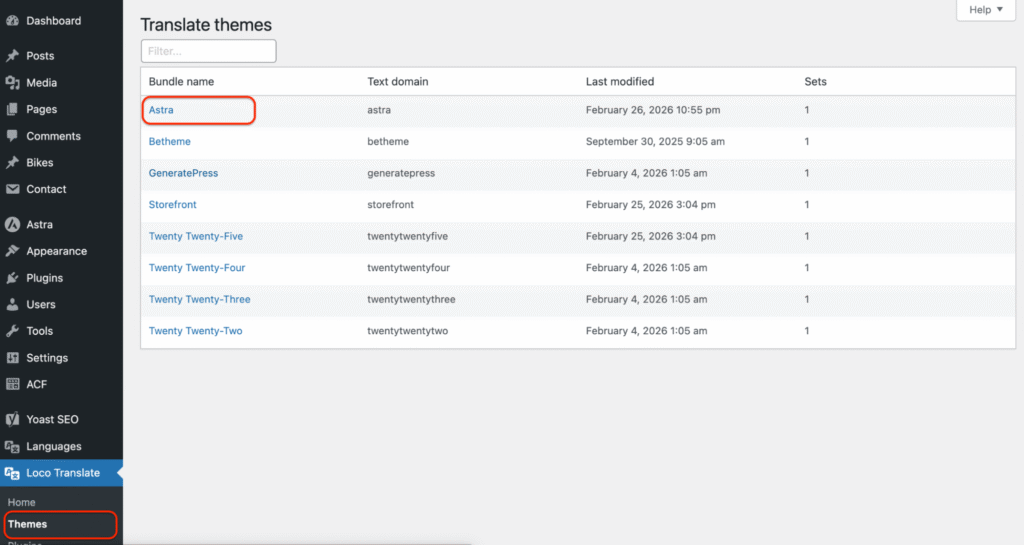Open the Themes submenu item

click(27, 524)
